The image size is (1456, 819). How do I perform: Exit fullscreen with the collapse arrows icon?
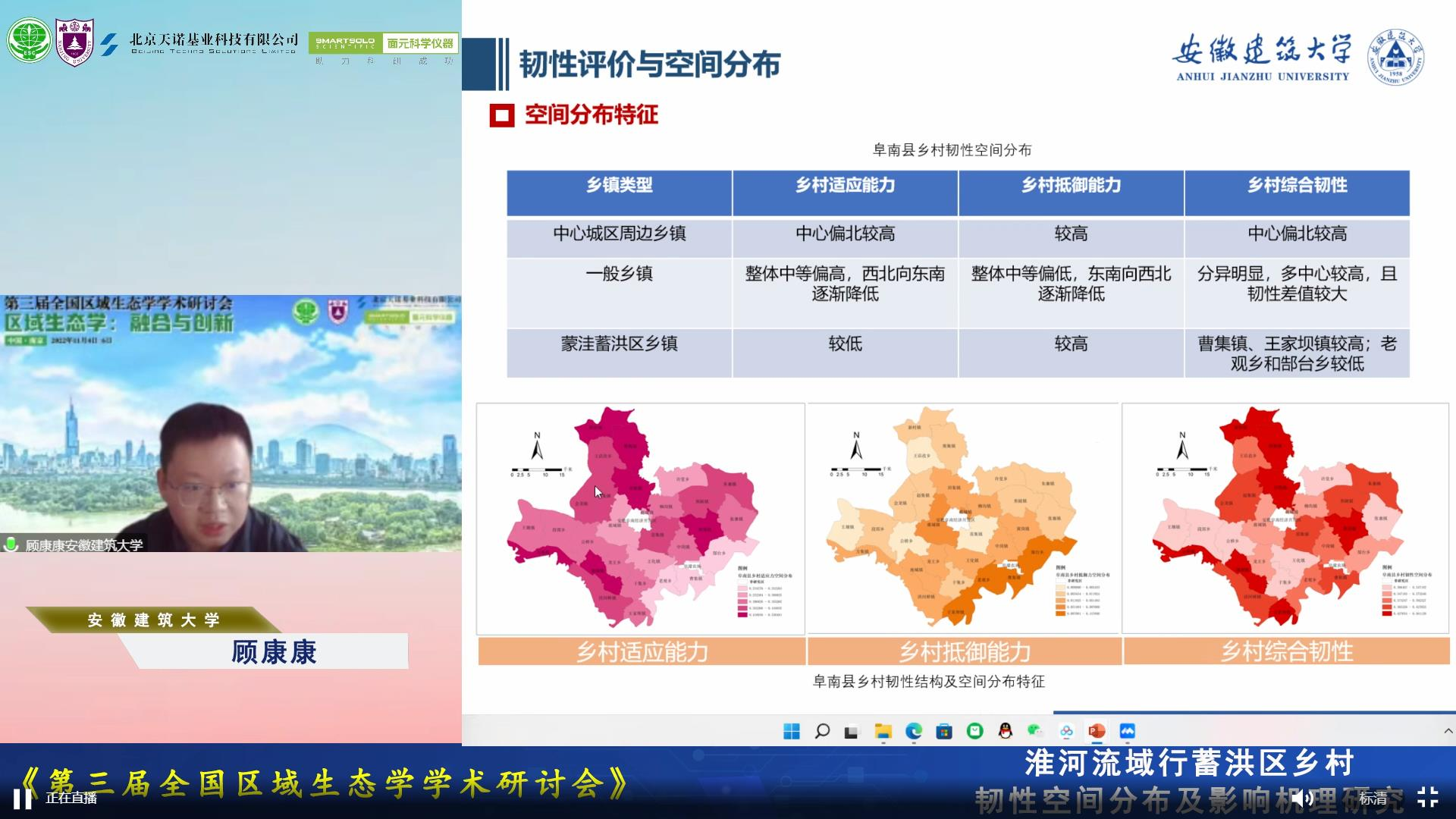tap(1427, 797)
